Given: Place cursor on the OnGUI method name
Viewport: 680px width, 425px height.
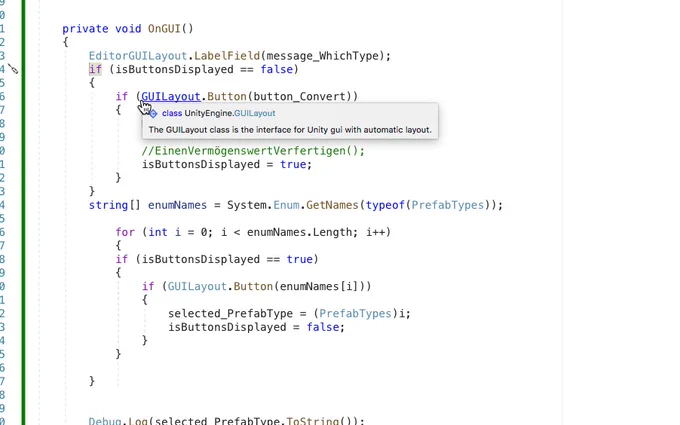Looking at the screenshot, I should (x=164, y=29).
